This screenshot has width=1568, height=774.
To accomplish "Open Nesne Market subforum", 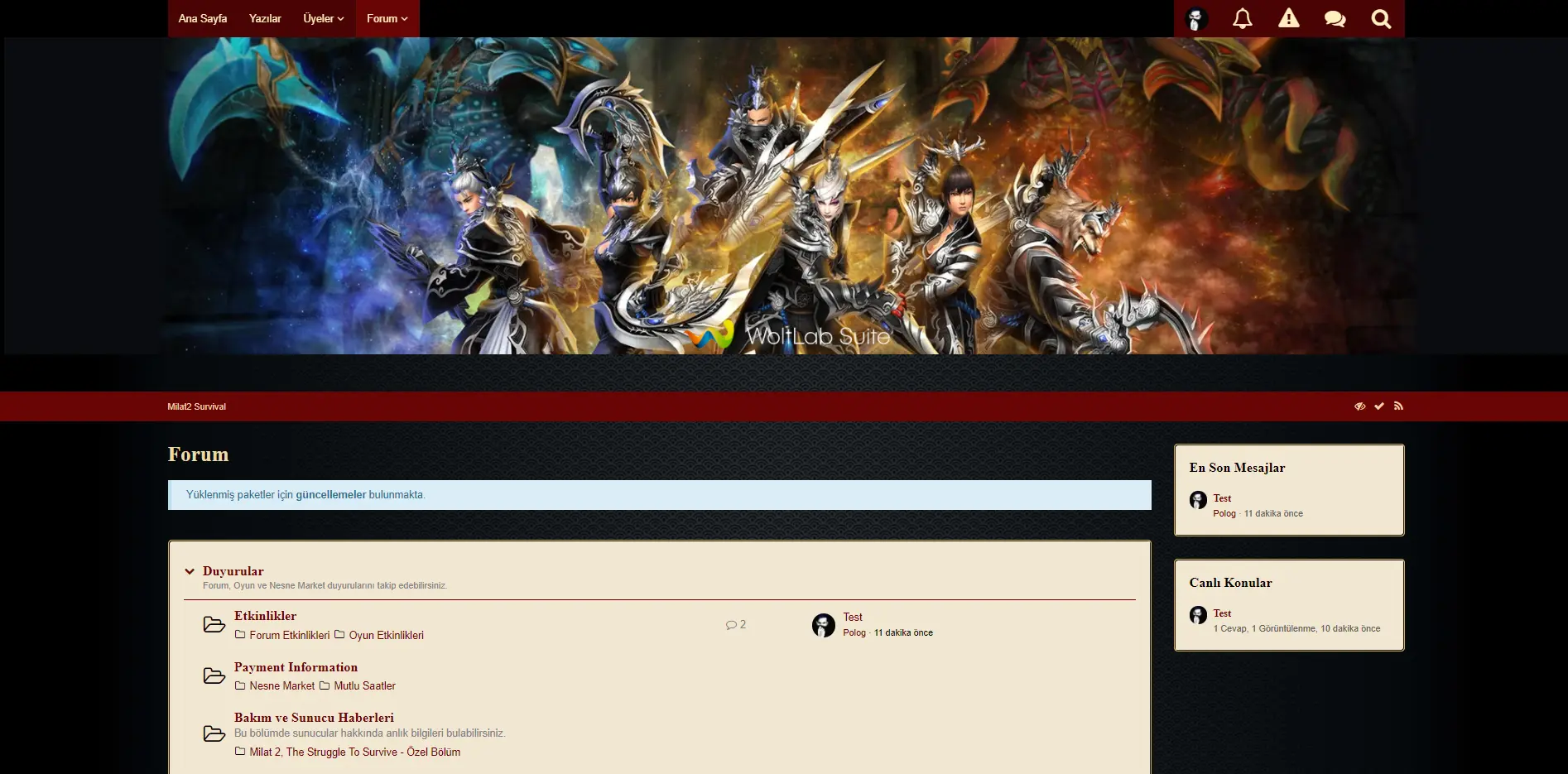I will pos(282,685).
